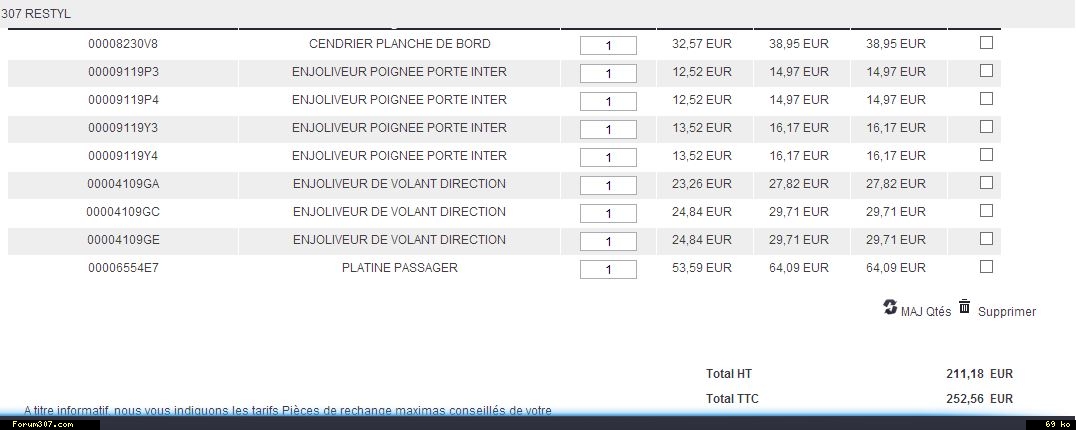Image resolution: width=1076 pixels, height=430 pixels.
Task: Select quantity input for part 00004109GA
Action: pyautogui.click(x=608, y=186)
